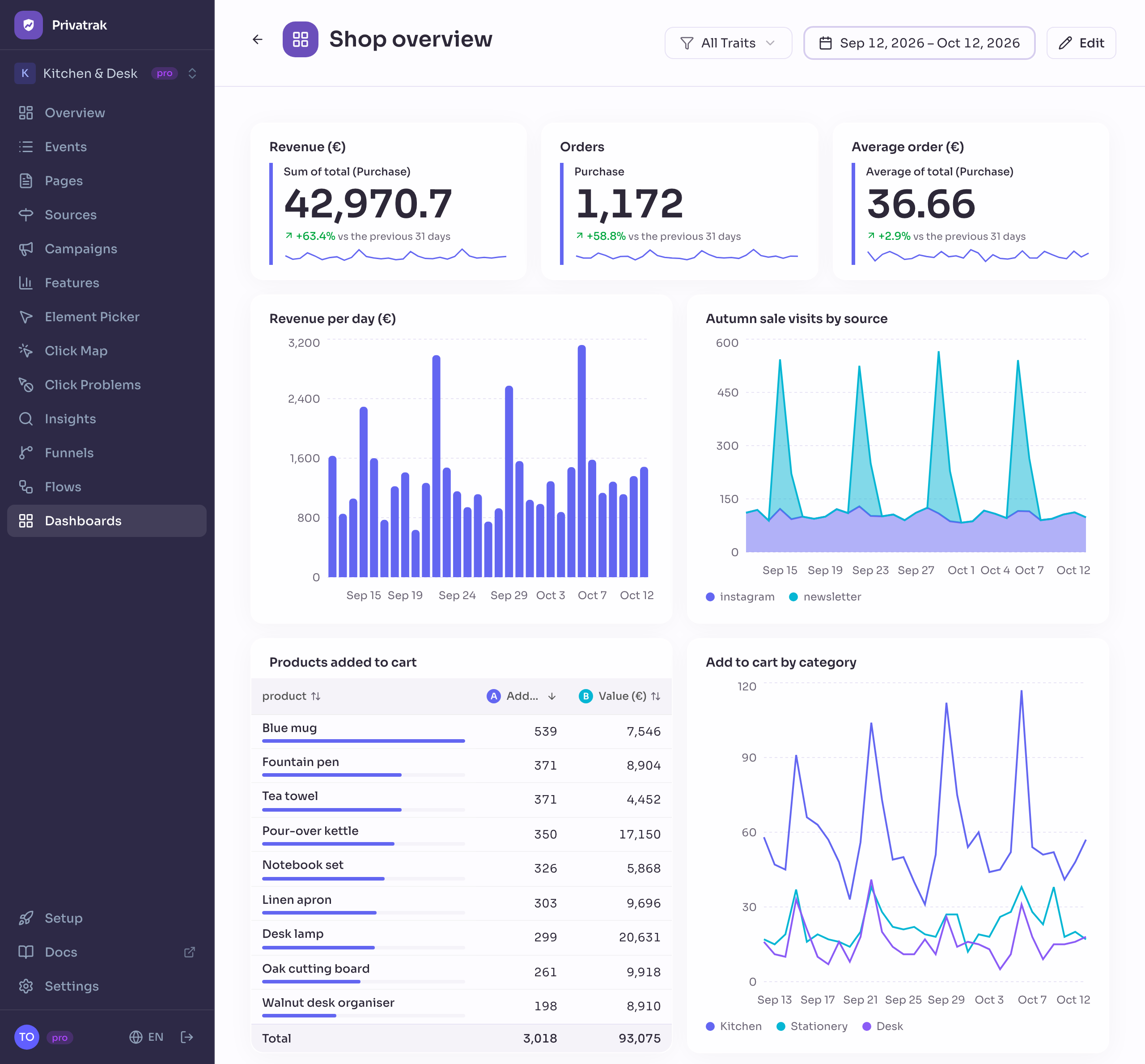
Task: Toggle Desk series in legend
Action: coord(882,1026)
